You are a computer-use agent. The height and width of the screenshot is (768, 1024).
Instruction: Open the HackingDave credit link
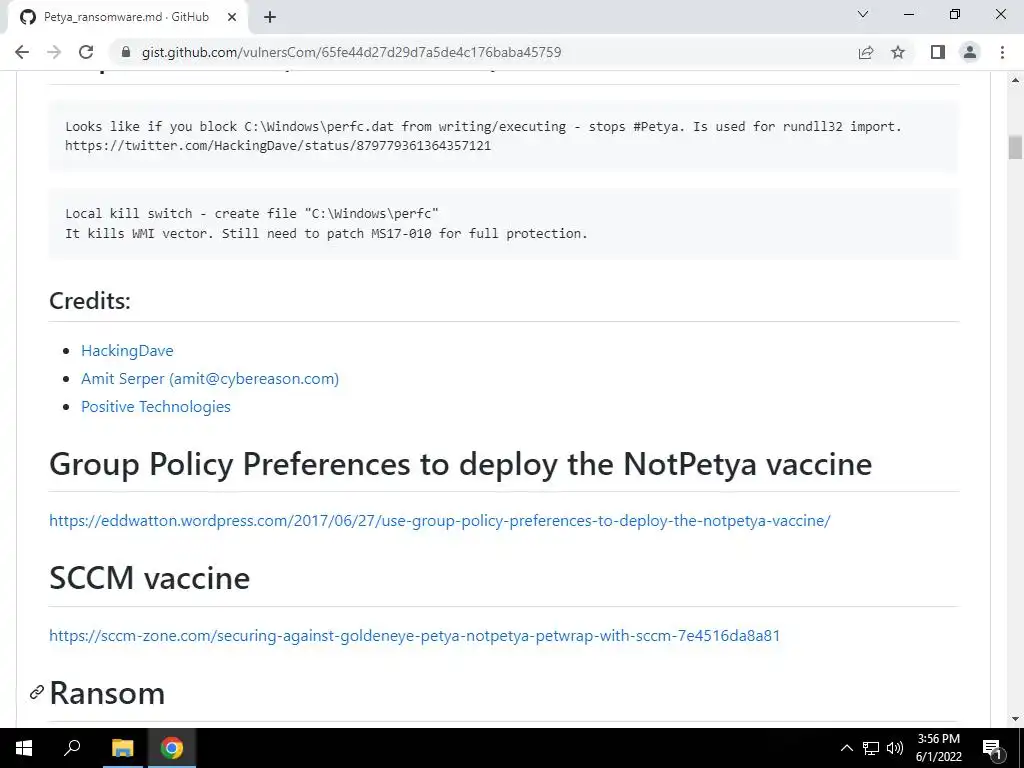tap(127, 350)
